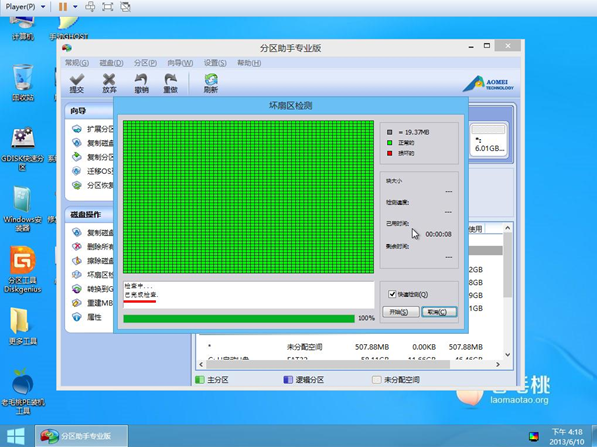Click the 取消(C) cancel button
This screenshot has height=447, width=597.
click(439, 312)
